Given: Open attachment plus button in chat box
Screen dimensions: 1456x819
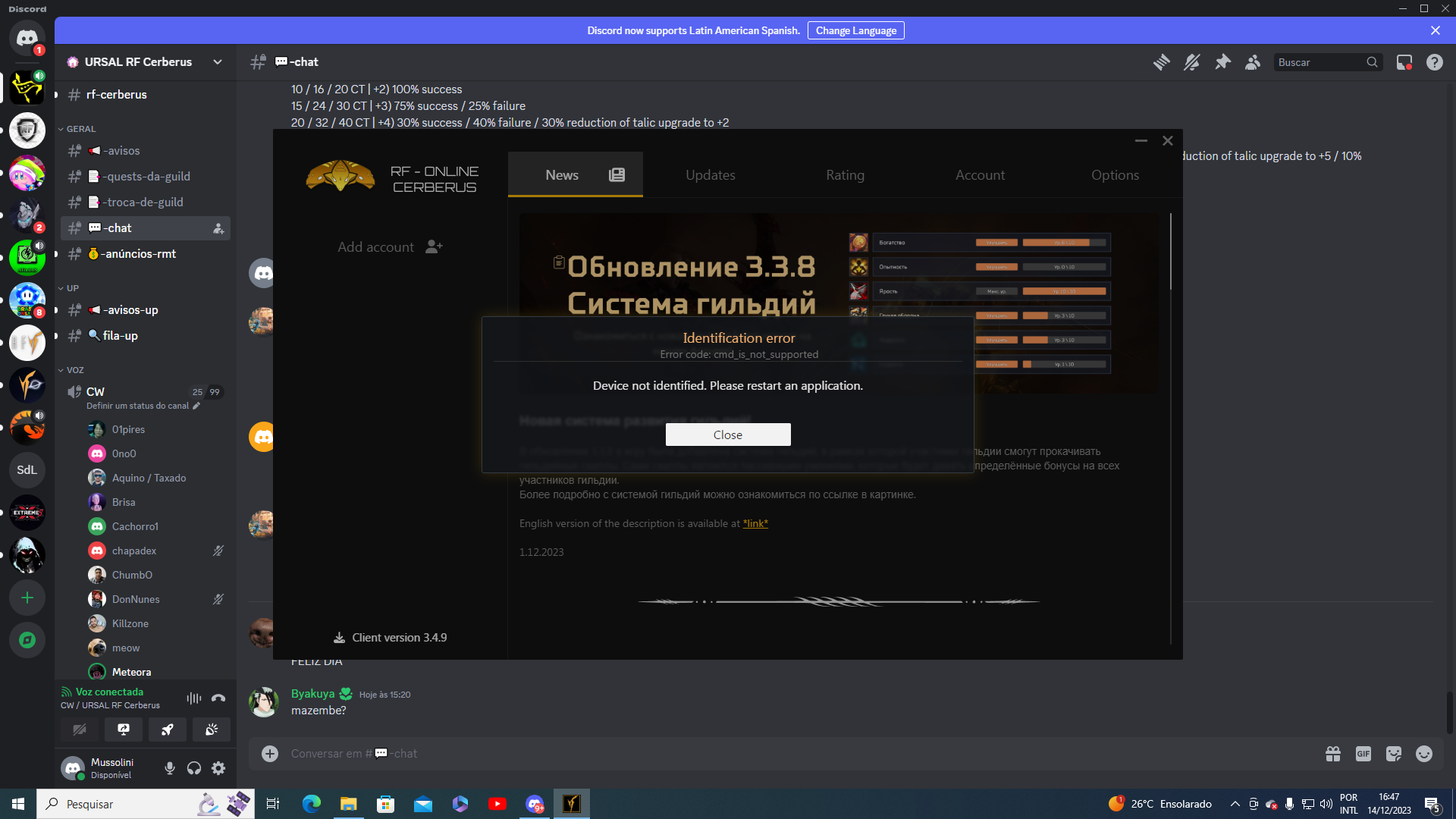Looking at the screenshot, I should [270, 754].
